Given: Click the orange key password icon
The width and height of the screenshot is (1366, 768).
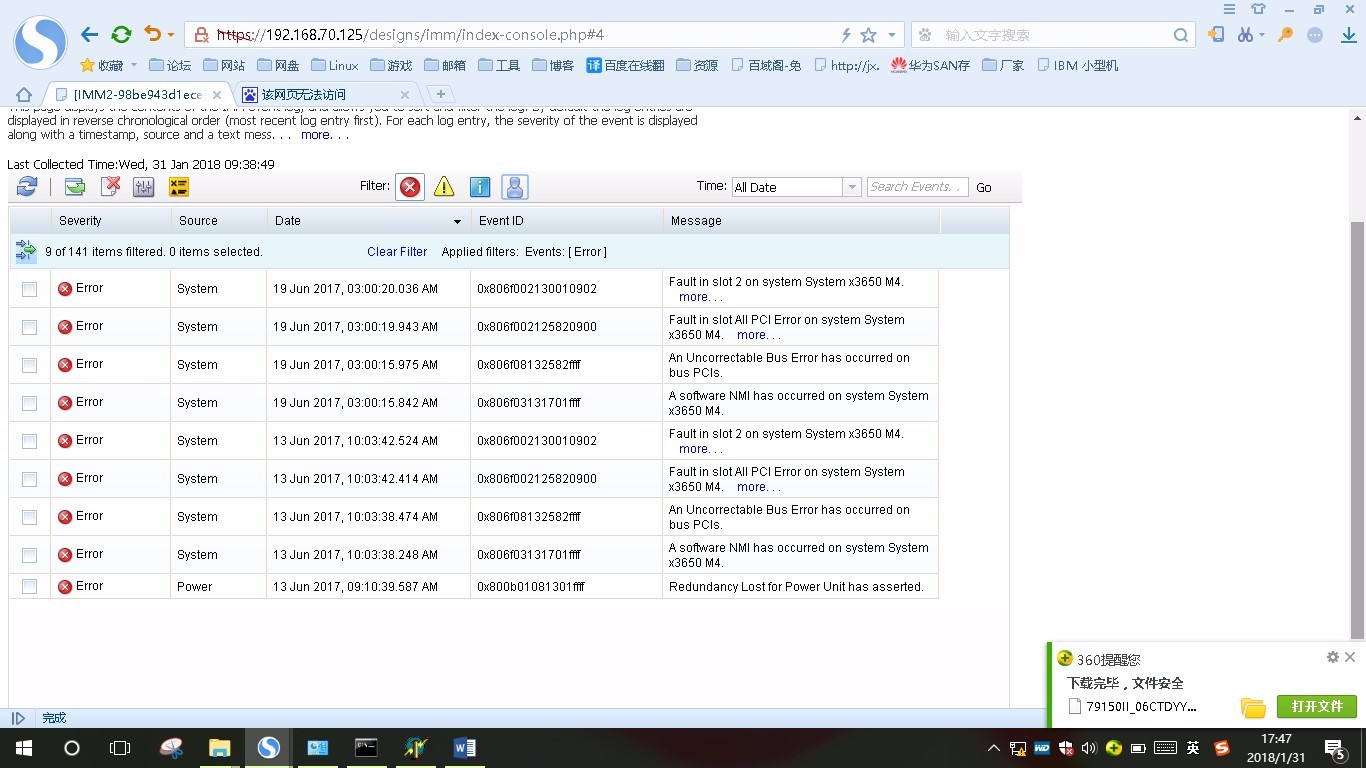Looking at the screenshot, I should coord(1286,34).
